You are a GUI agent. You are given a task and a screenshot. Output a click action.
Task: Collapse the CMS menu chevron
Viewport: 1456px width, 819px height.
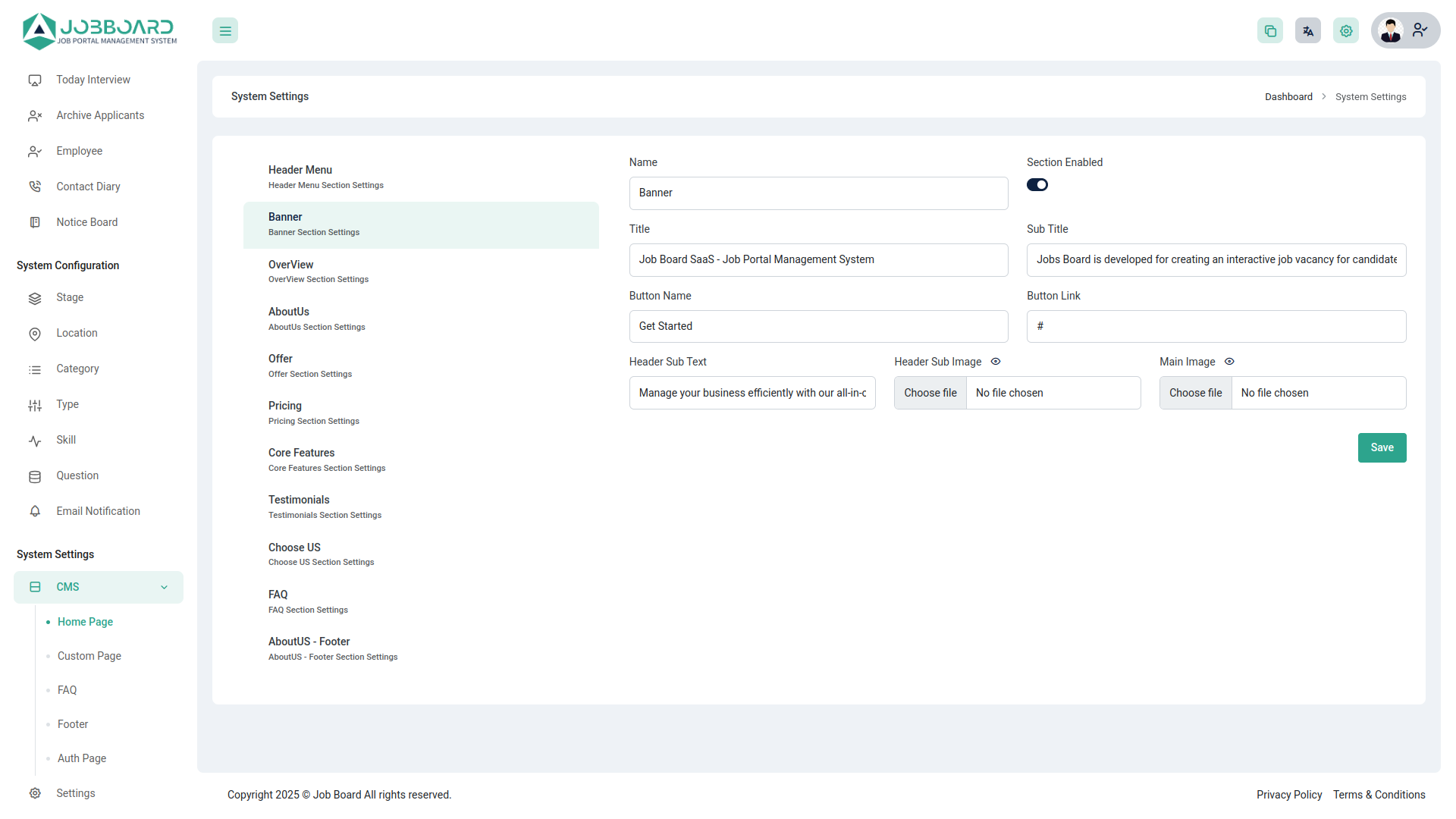[x=164, y=588]
